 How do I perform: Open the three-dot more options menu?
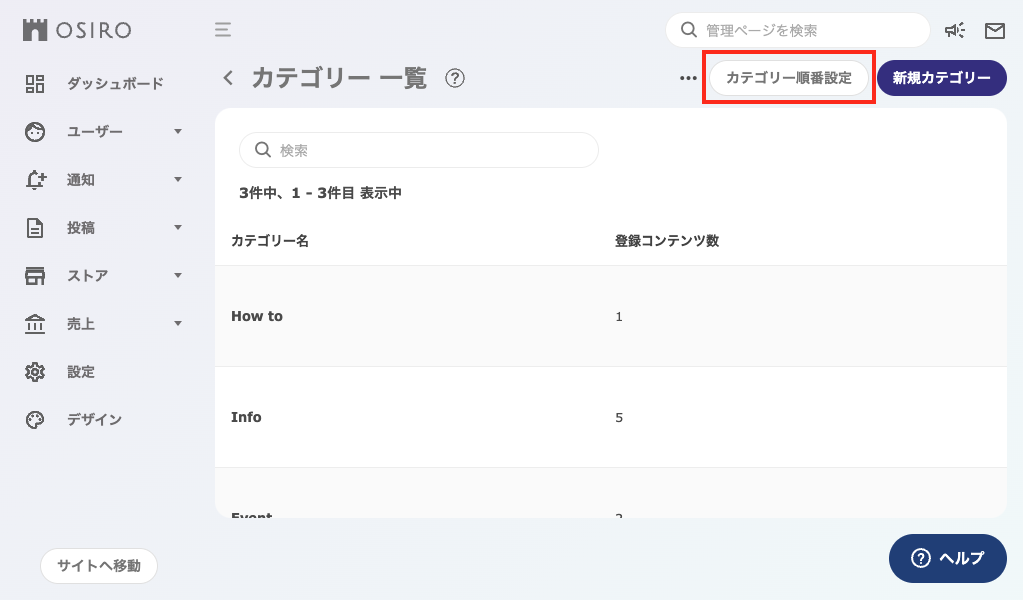(687, 77)
